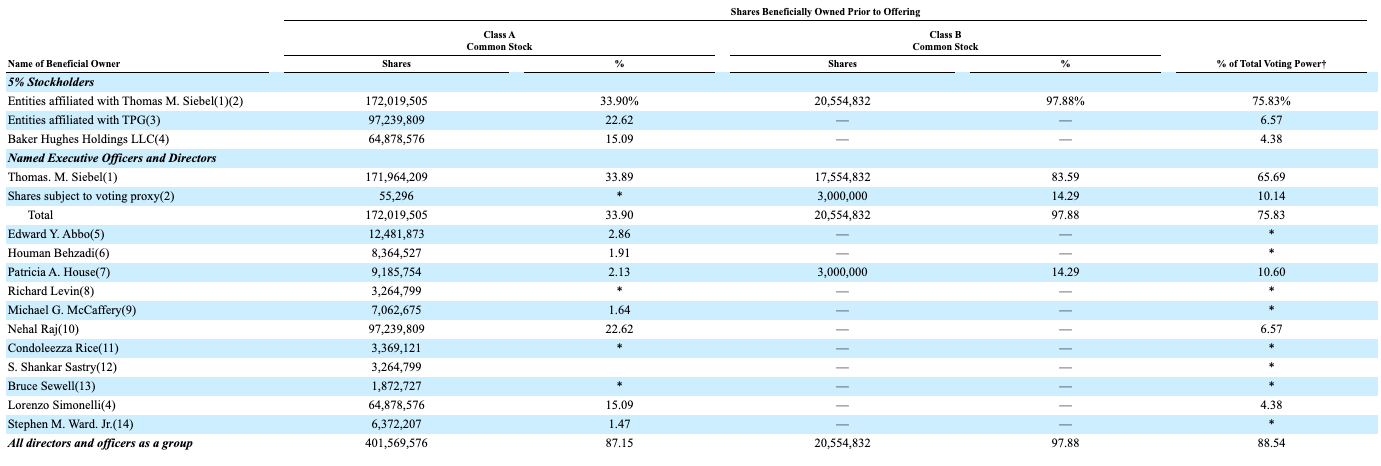The width and height of the screenshot is (1381, 466).
Task: Select Edward Abbo's 12,481,873 share count
Action: click(397, 234)
